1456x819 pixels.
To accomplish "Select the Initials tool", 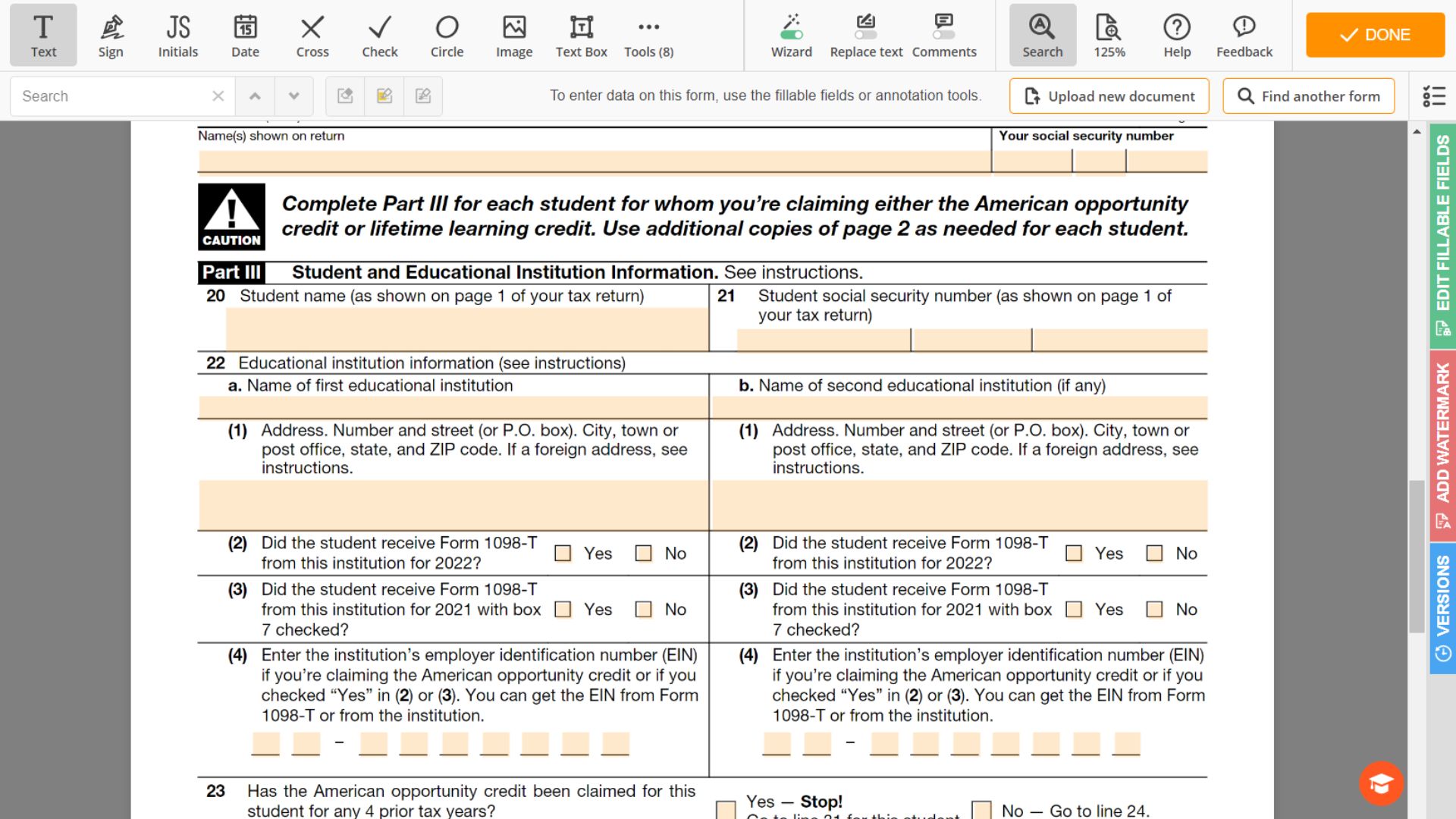I will coord(178,35).
